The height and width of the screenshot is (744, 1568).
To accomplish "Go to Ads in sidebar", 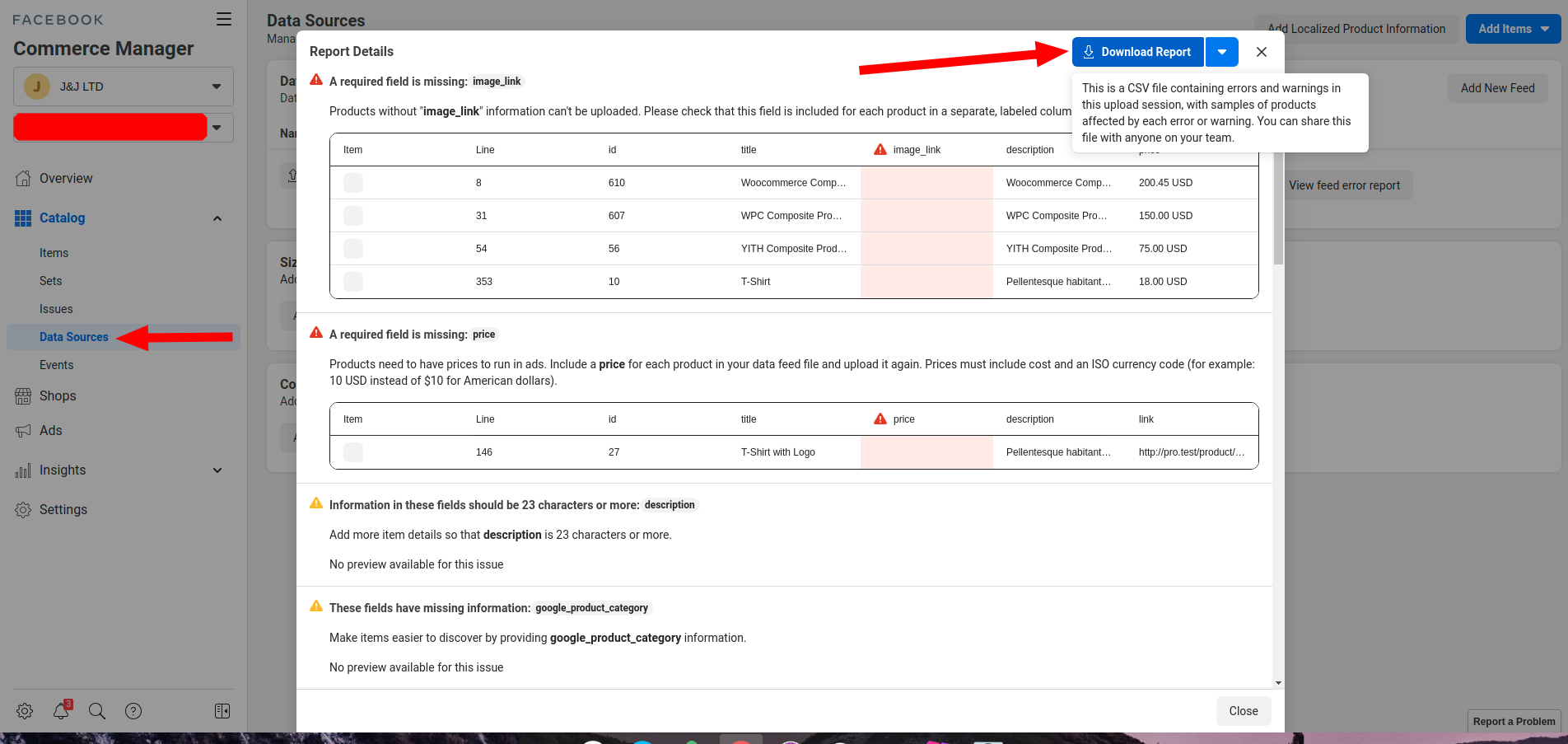I will (x=50, y=431).
